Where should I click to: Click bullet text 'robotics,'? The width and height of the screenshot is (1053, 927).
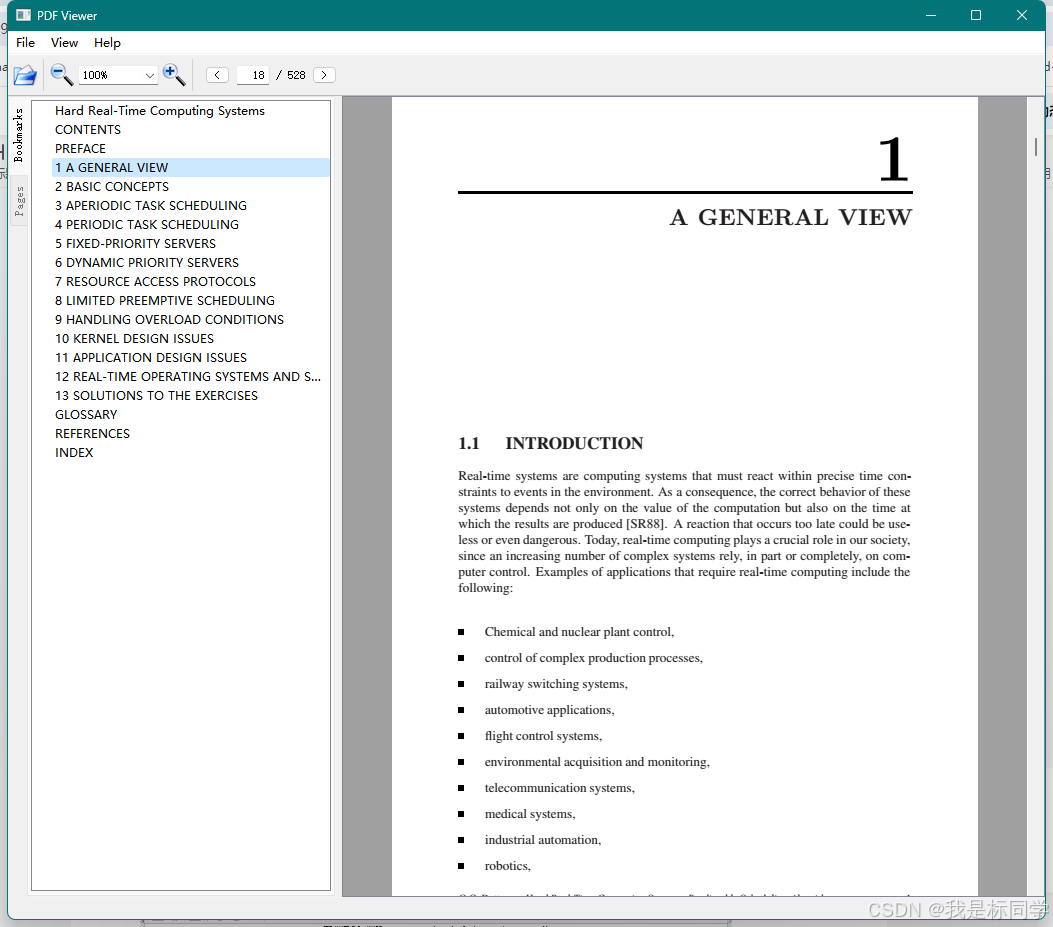508,866
